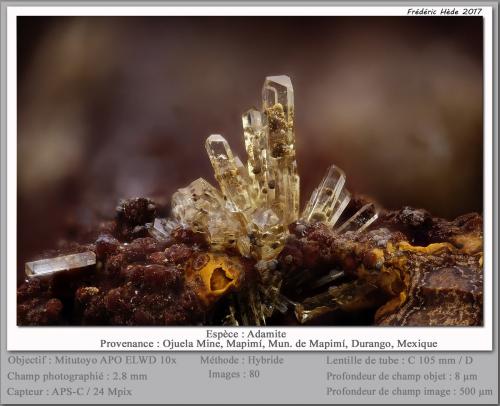Image resolution: width=500 pixels, height=406 pixels.
Task: Select the horizontal crystal lying at left
Action: [x=61, y=263]
